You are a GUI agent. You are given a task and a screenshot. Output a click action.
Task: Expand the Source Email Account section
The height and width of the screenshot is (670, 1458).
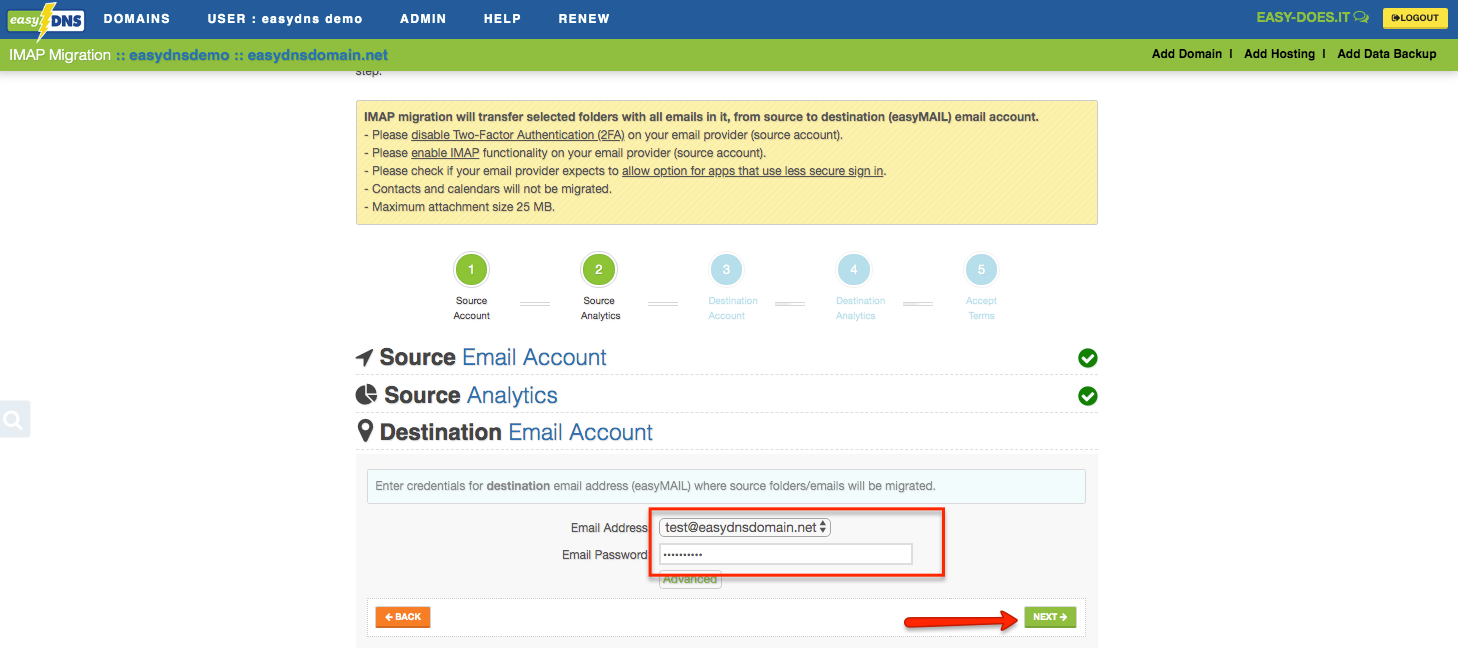tap(727, 358)
